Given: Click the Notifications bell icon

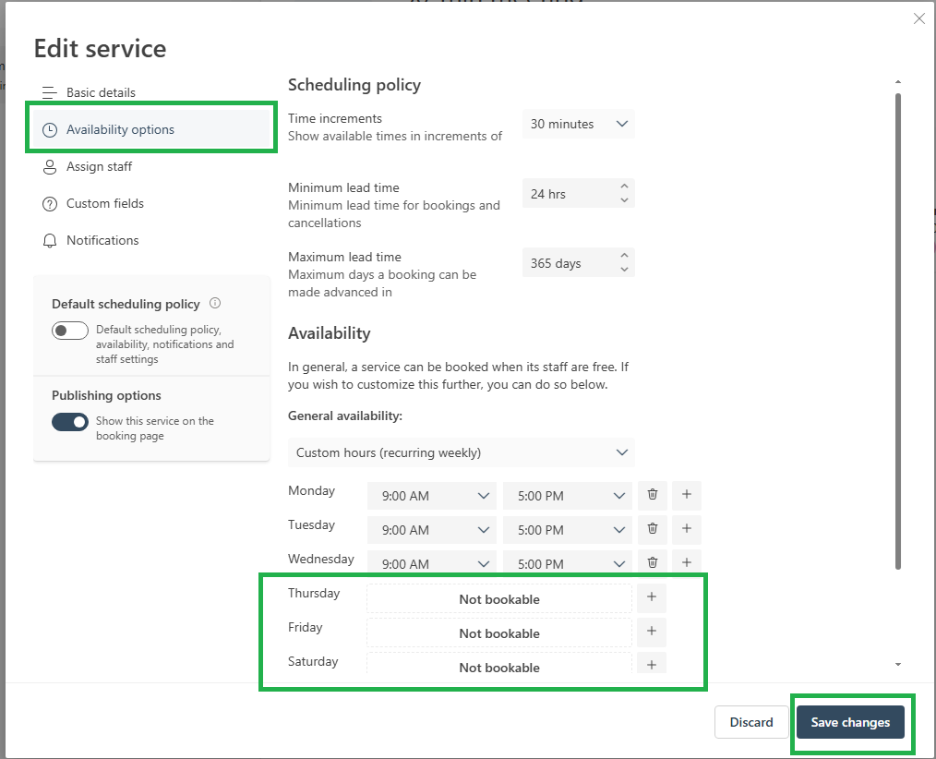Looking at the screenshot, I should [50, 241].
